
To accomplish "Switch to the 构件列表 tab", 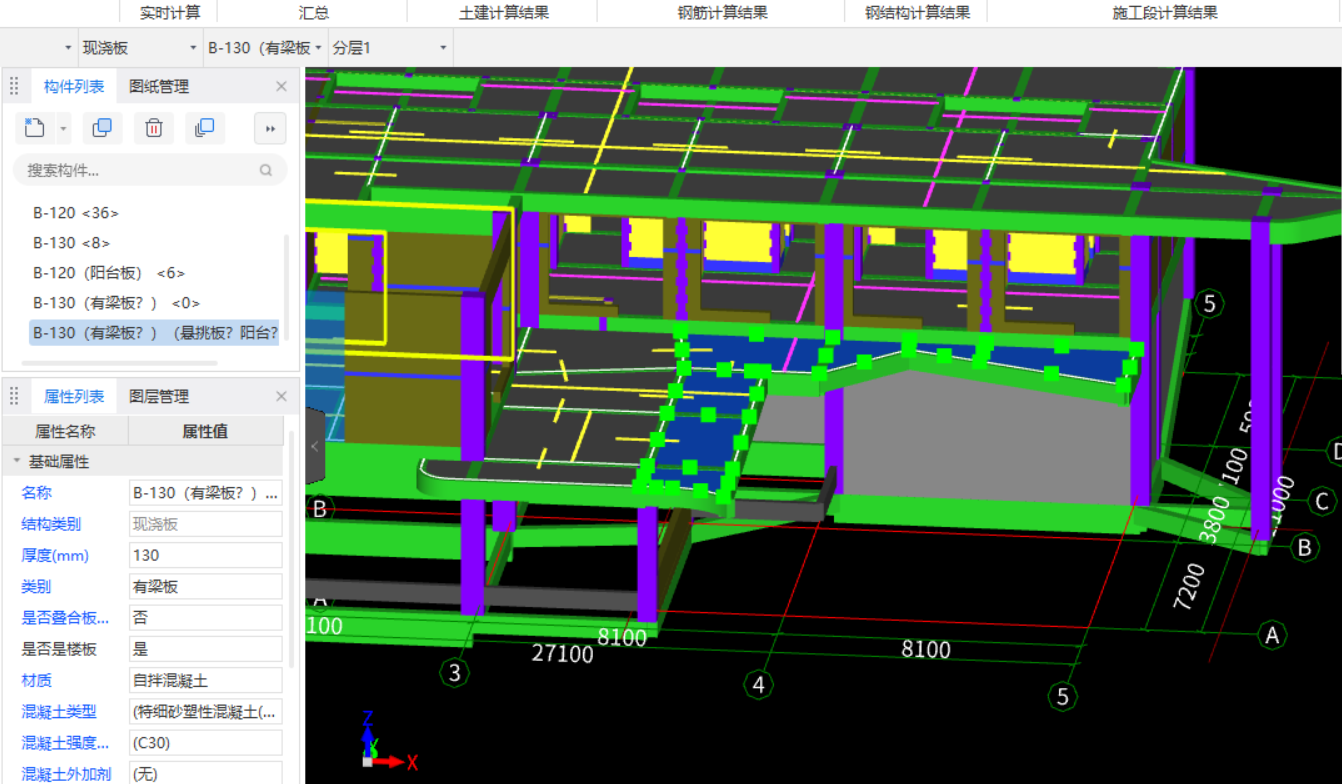I will [x=74, y=87].
